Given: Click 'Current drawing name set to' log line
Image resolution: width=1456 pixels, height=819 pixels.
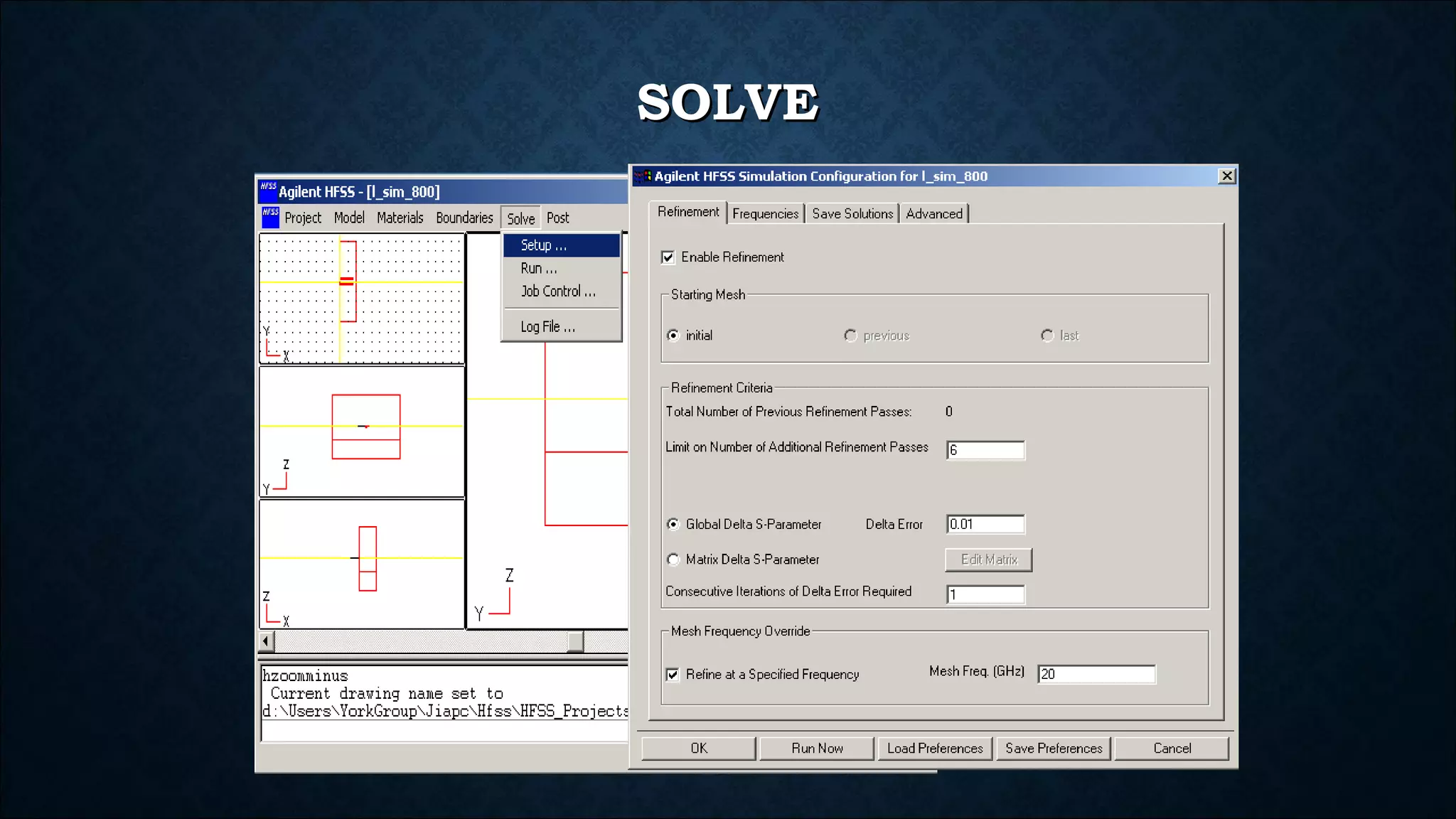Looking at the screenshot, I should [387, 693].
